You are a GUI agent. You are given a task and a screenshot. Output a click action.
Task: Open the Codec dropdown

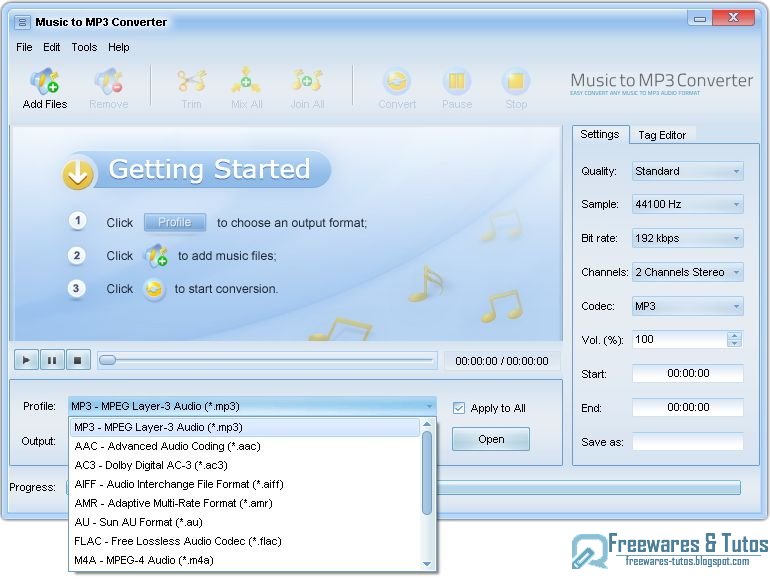click(x=688, y=306)
